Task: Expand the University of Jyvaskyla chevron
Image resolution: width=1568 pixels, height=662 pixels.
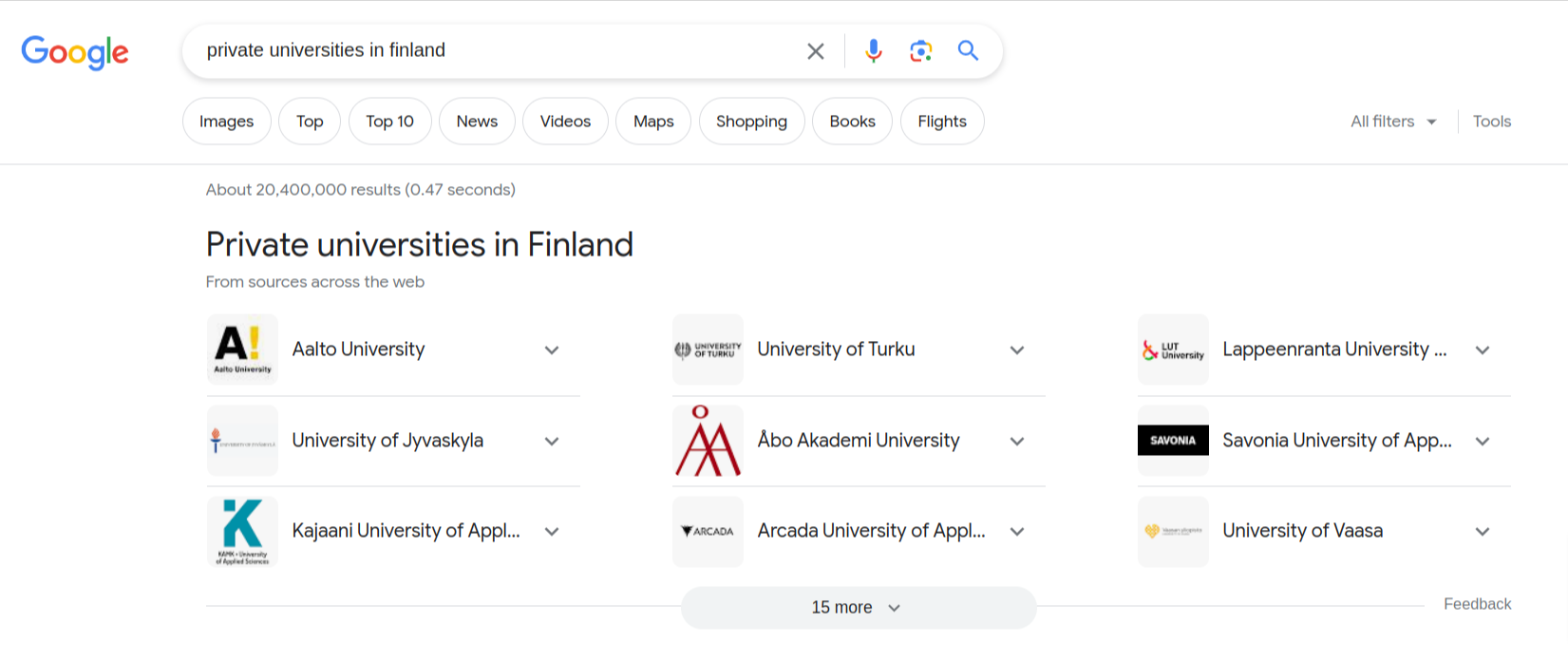Action: [x=552, y=442]
